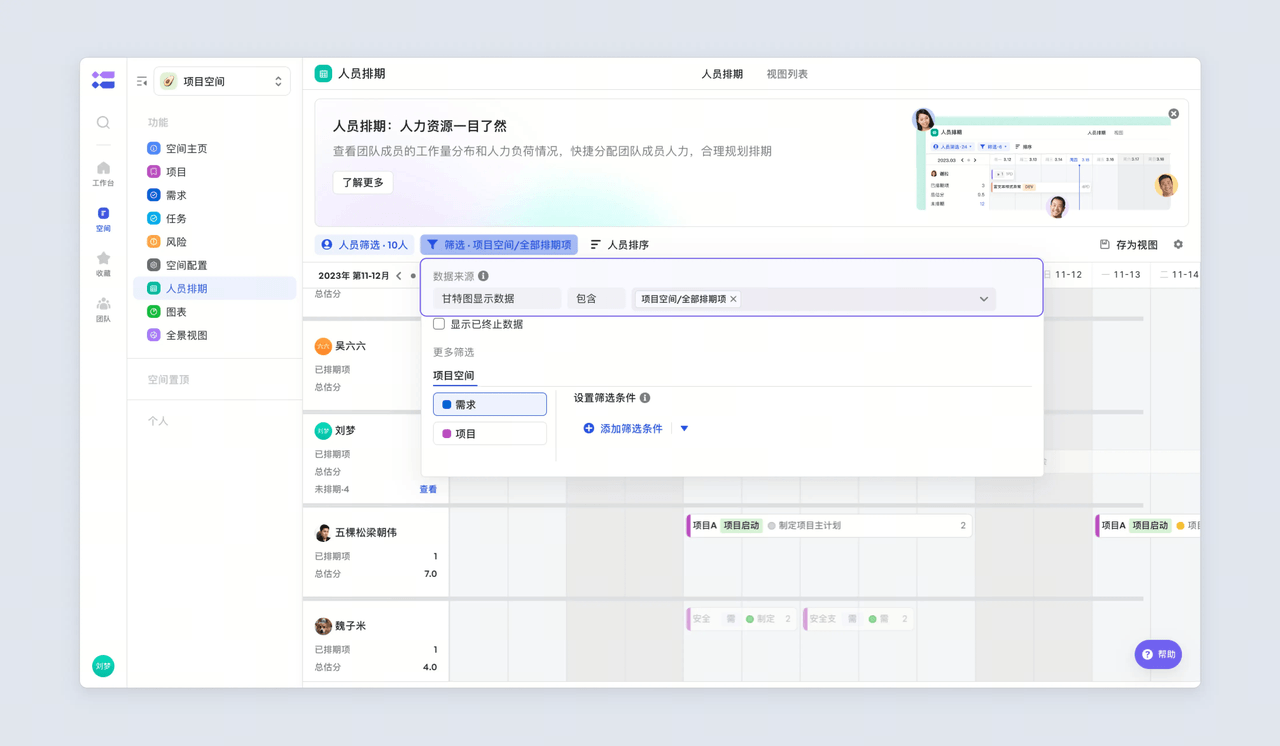Click 添加筛选条件 link

tap(622, 429)
